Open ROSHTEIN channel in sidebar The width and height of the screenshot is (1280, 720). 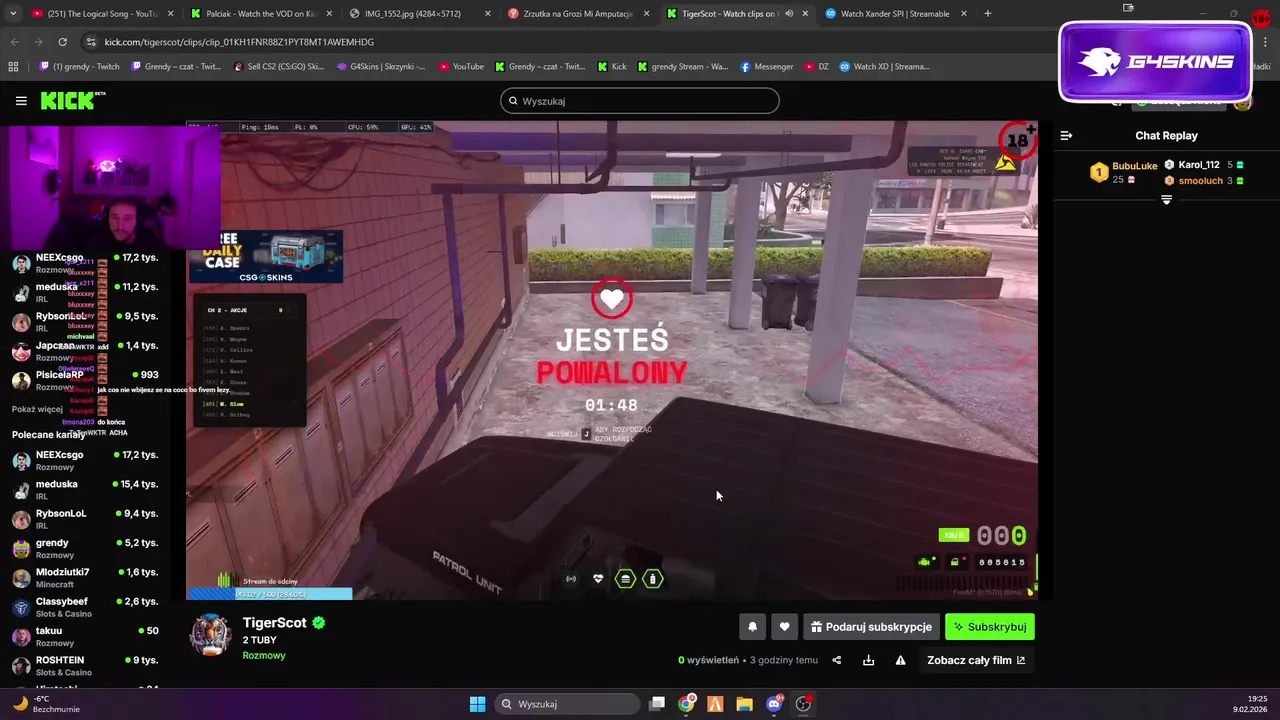point(84,666)
